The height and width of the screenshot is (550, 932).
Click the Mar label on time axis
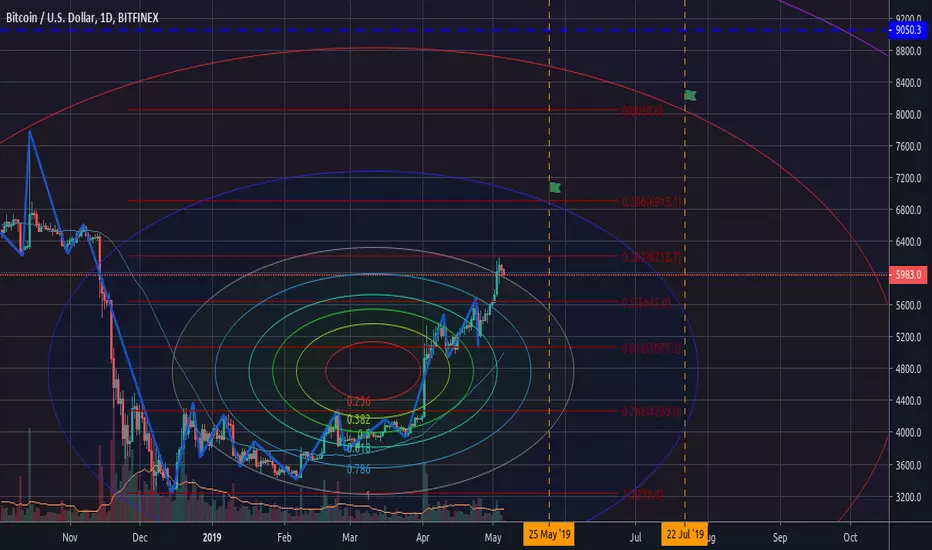tap(350, 538)
